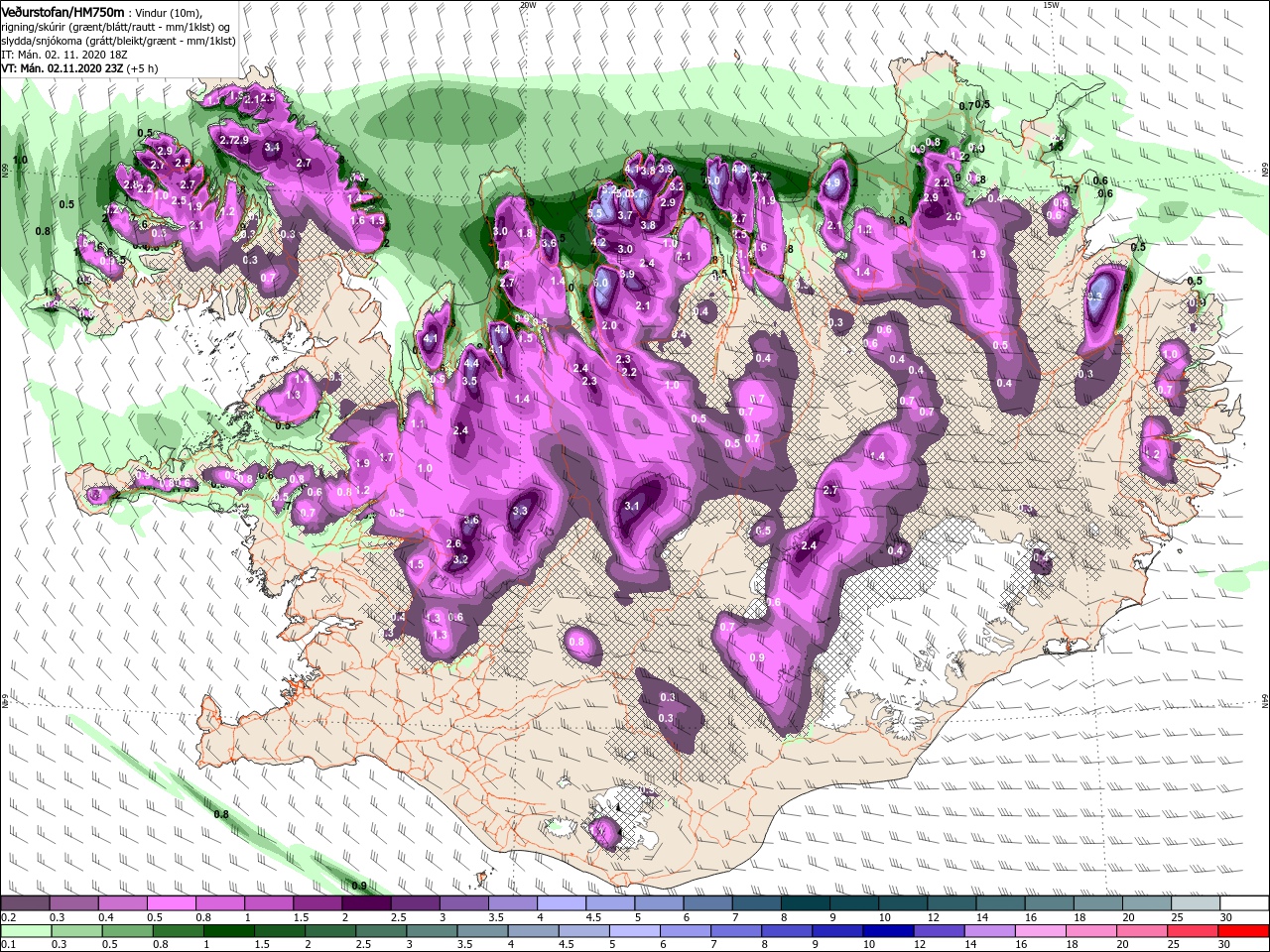Select top-row pink swatch between 0.5 and 0.8

(171, 902)
